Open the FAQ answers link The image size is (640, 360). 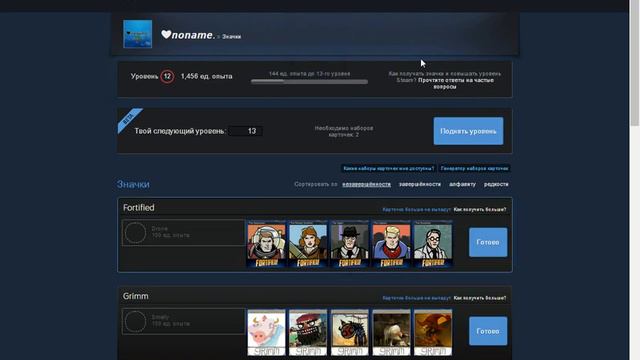[x=456, y=83]
